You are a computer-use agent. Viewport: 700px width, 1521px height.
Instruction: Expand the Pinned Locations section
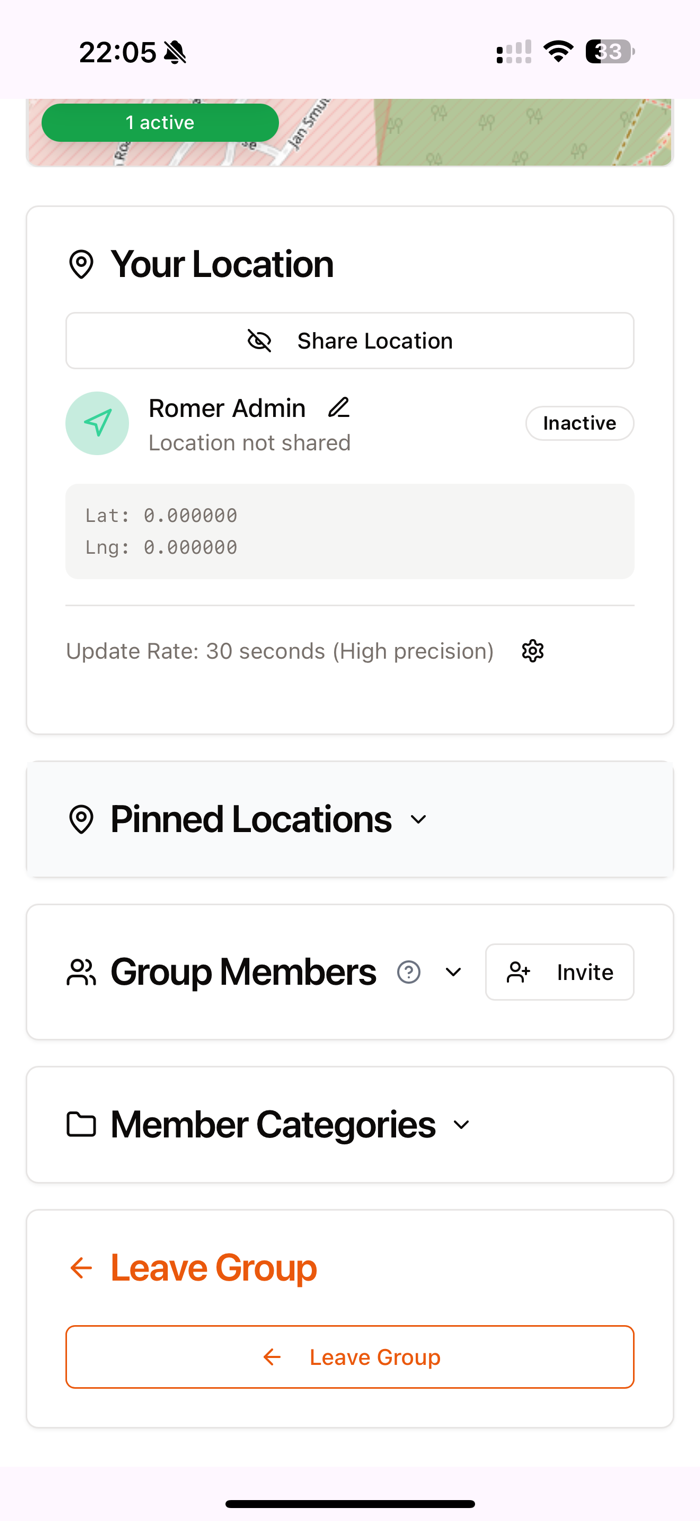[x=419, y=820]
